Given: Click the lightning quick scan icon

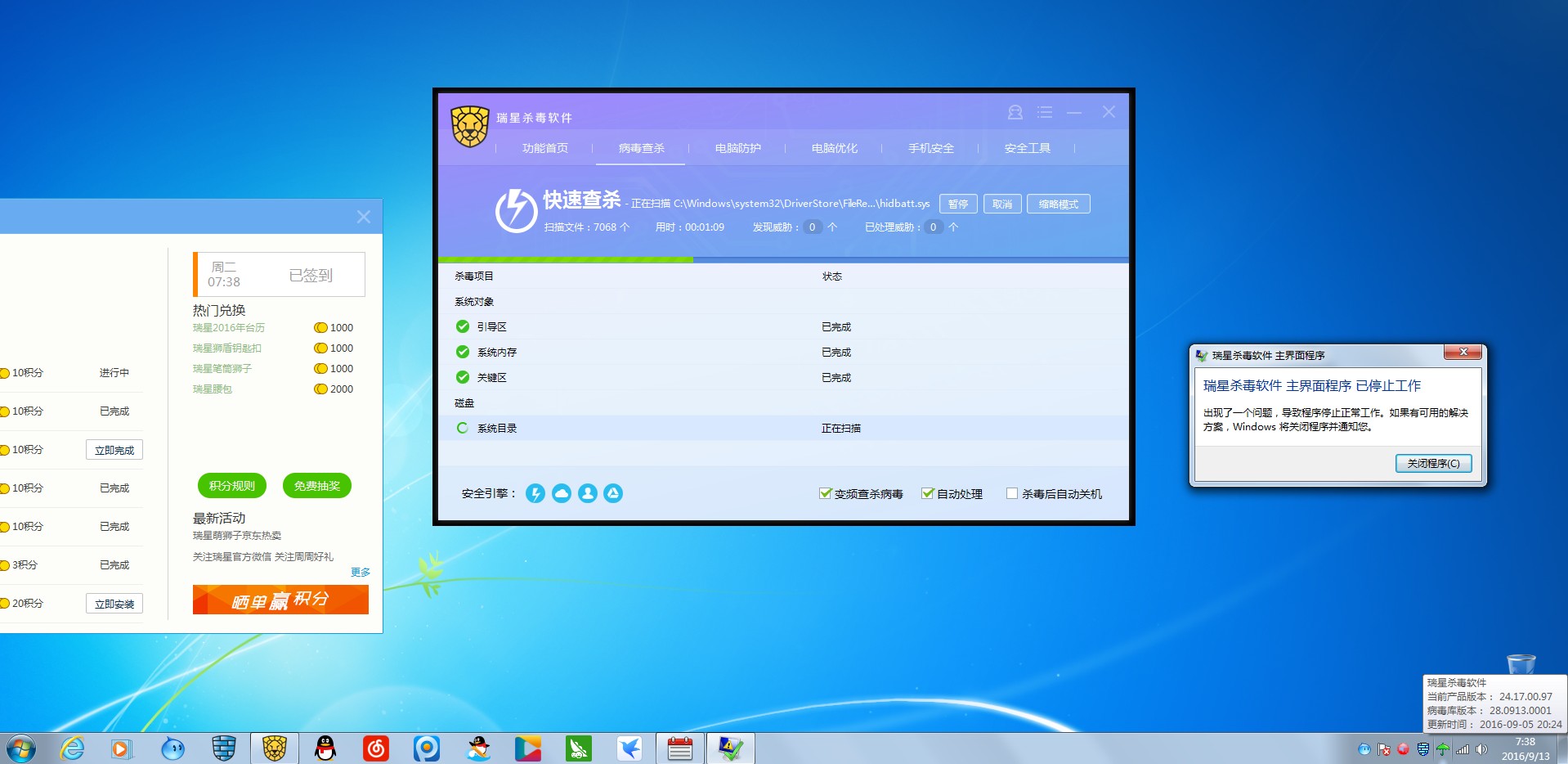Looking at the screenshot, I should pos(516,210).
